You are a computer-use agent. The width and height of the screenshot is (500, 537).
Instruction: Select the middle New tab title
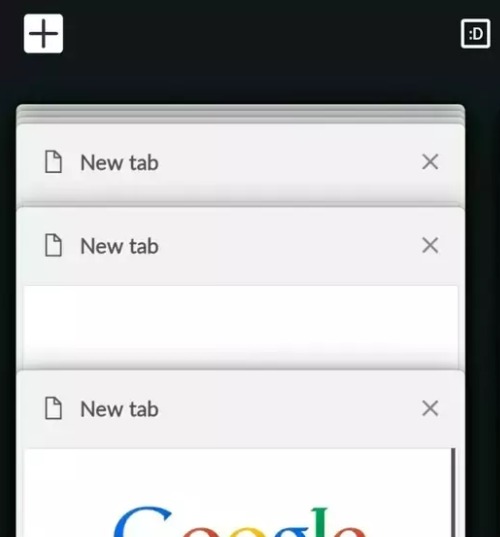pos(120,246)
